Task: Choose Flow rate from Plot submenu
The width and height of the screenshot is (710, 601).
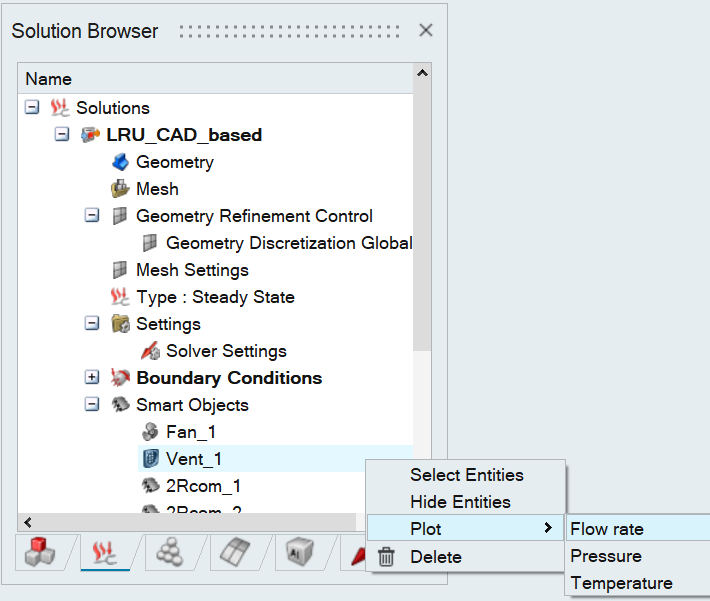Action: 607,529
